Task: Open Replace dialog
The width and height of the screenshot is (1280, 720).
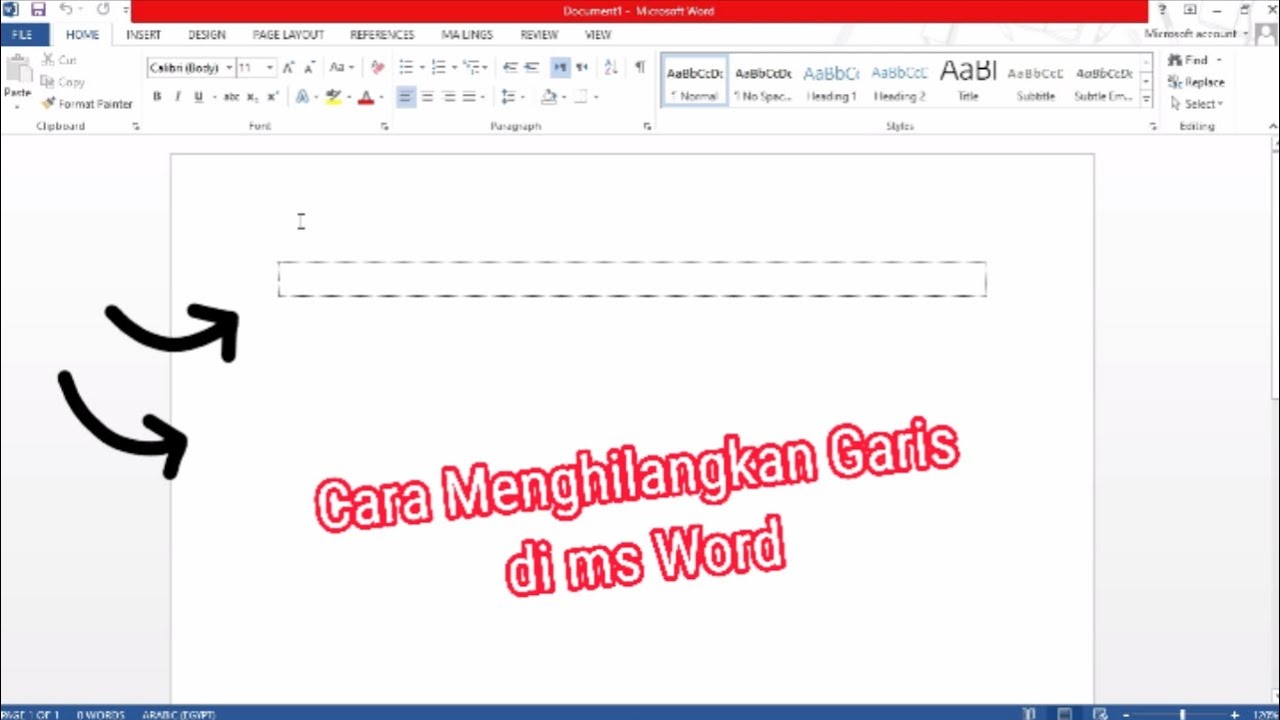Action: (1196, 82)
